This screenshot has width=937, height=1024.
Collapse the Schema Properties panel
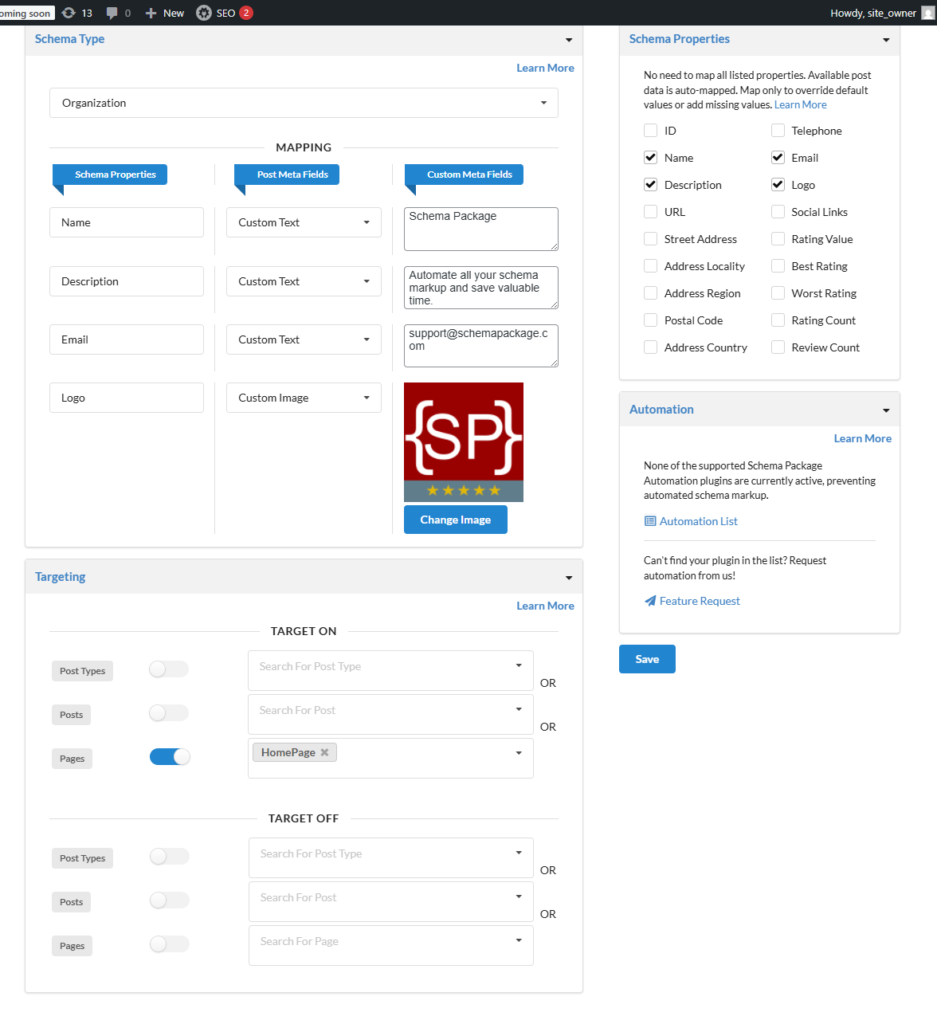886,40
